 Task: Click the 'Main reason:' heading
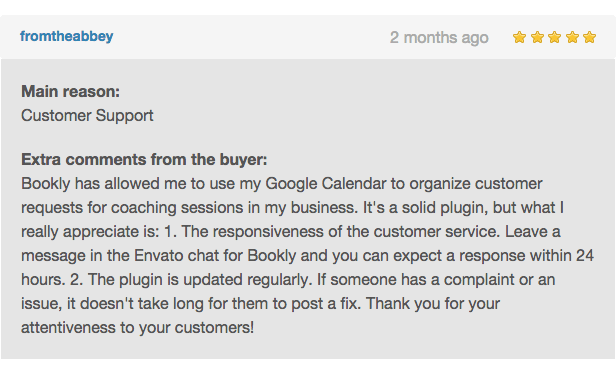(70, 92)
